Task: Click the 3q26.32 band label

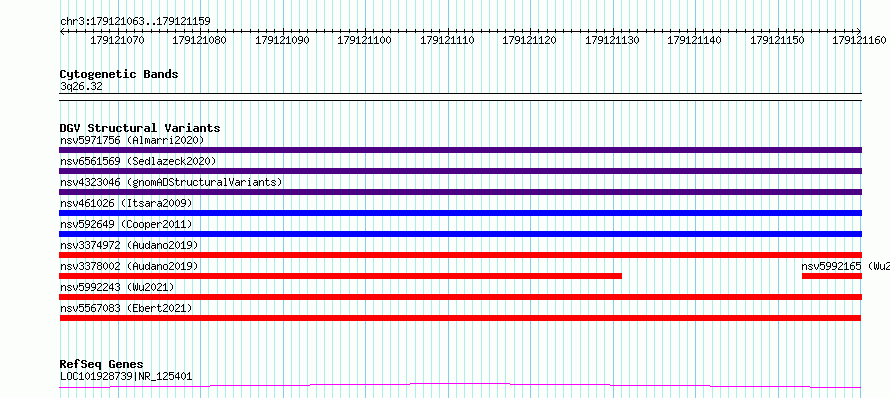Action: pos(81,87)
